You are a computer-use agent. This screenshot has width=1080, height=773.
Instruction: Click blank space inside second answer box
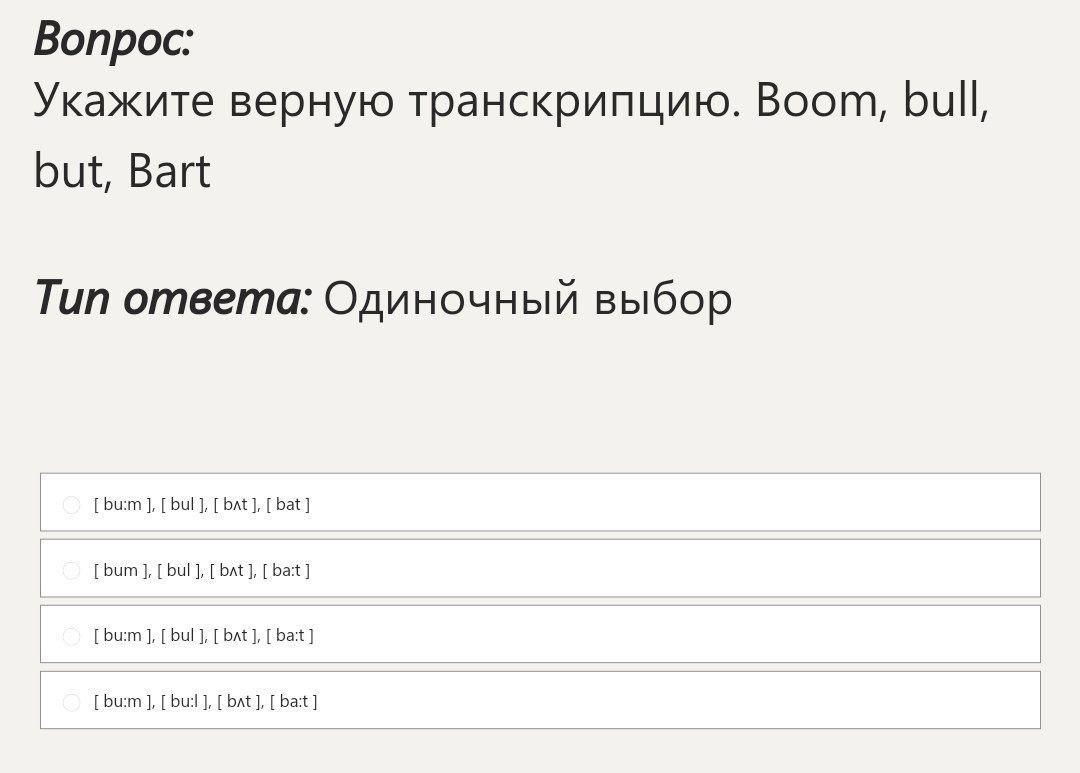click(x=670, y=569)
